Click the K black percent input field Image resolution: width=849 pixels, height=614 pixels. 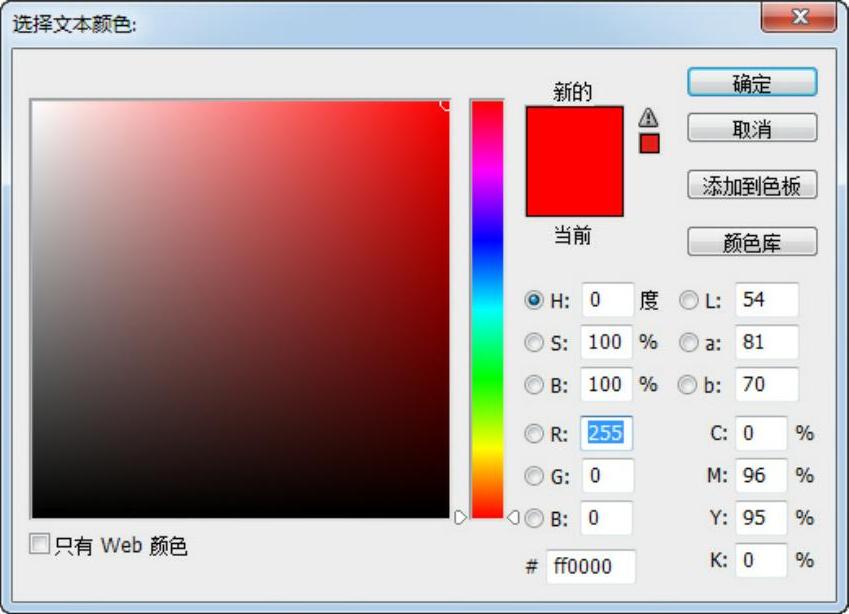click(x=761, y=561)
